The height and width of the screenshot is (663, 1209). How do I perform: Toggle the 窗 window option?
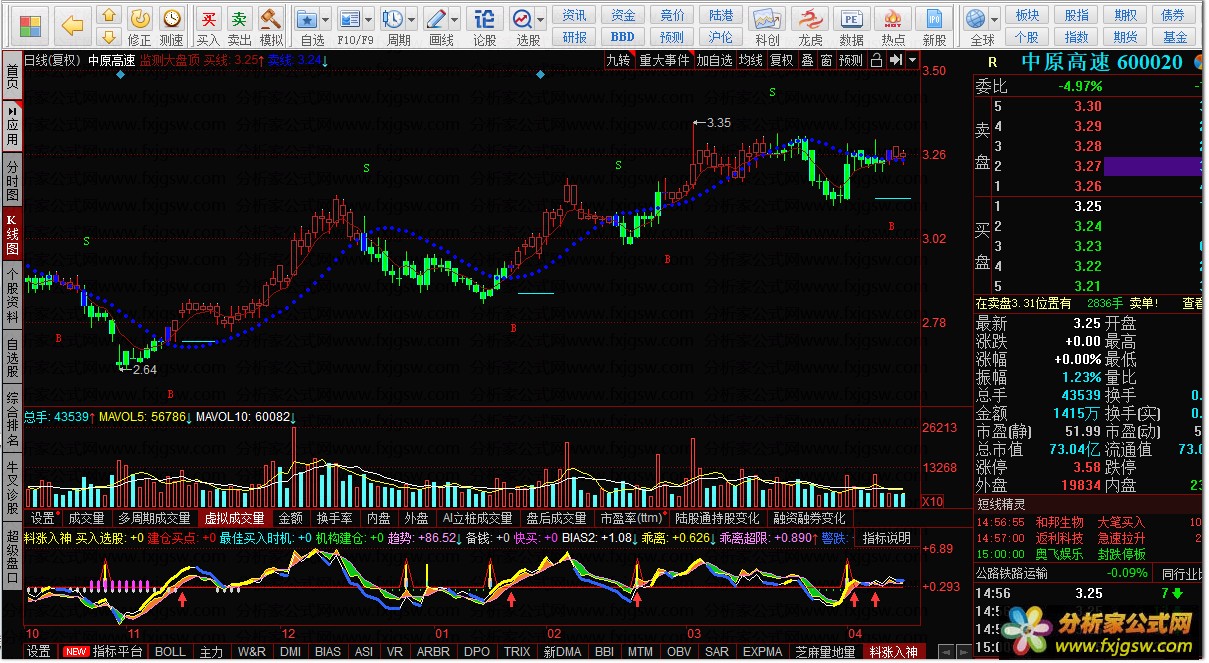click(x=826, y=60)
